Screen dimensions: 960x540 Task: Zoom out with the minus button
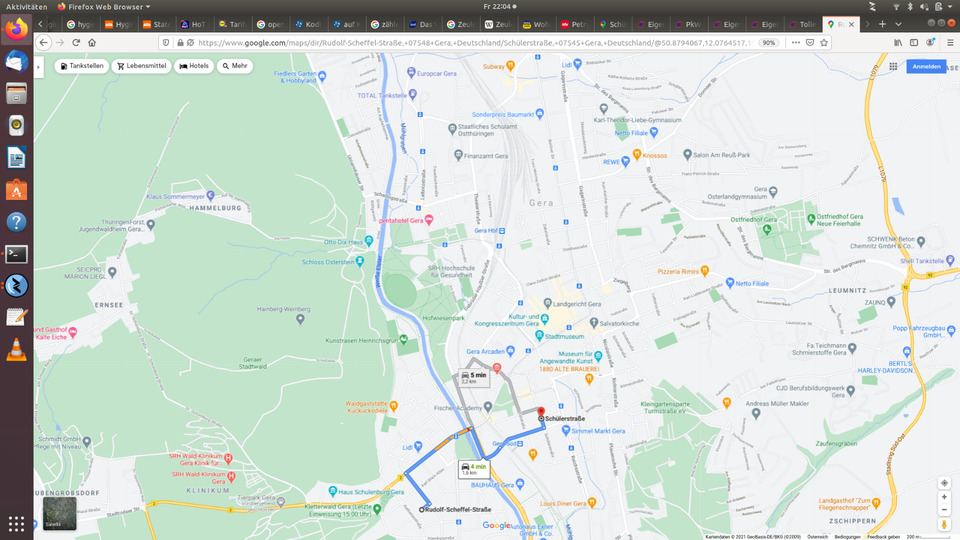coord(944,510)
